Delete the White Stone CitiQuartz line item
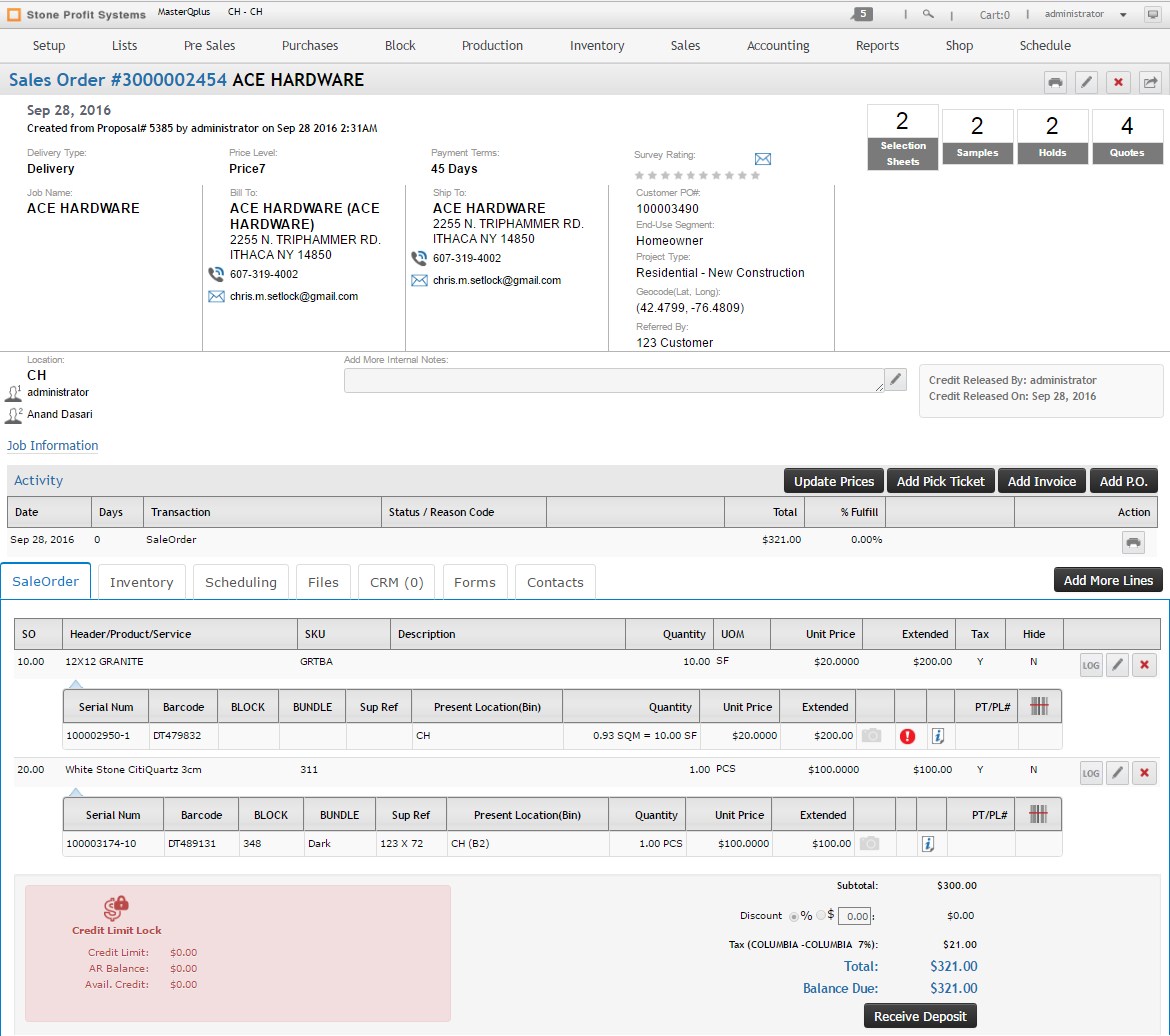The width and height of the screenshot is (1170, 1036). pyautogui.click(x=1144, y=773)
